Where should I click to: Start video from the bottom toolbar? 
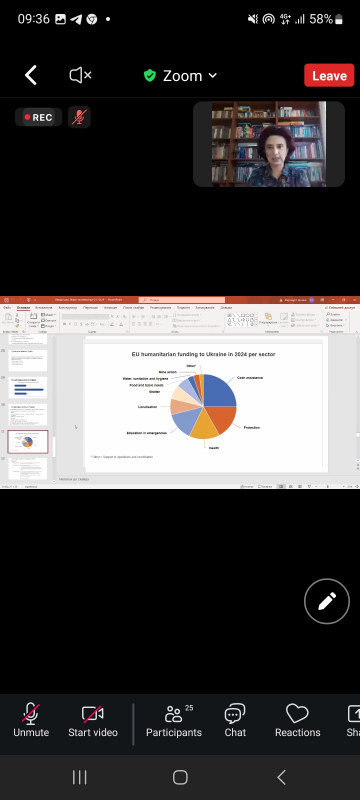coord(93,720)
